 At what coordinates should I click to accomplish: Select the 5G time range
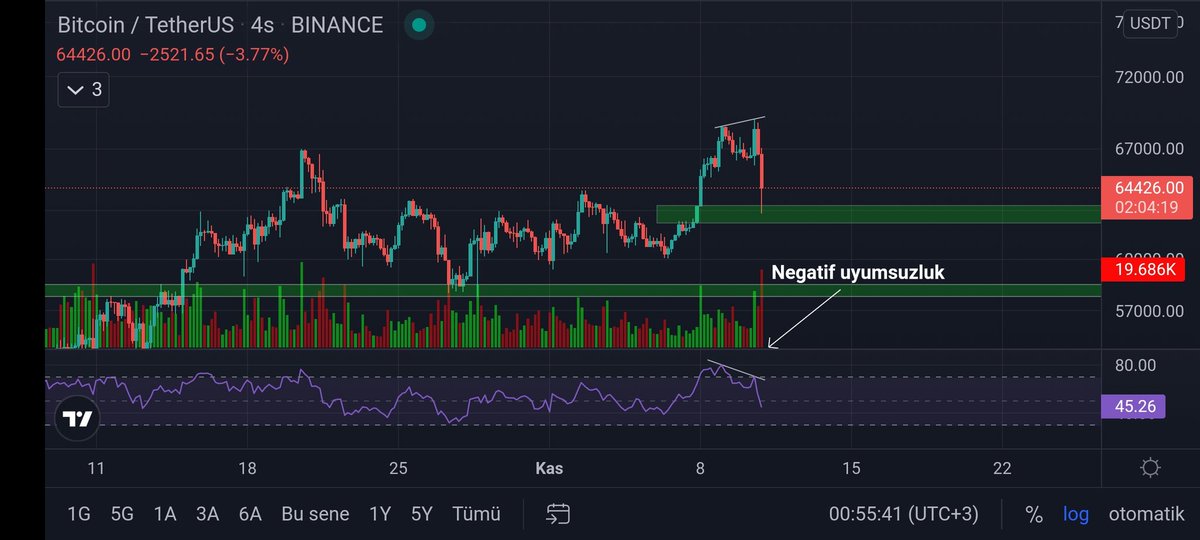click(x=122, y=514)
